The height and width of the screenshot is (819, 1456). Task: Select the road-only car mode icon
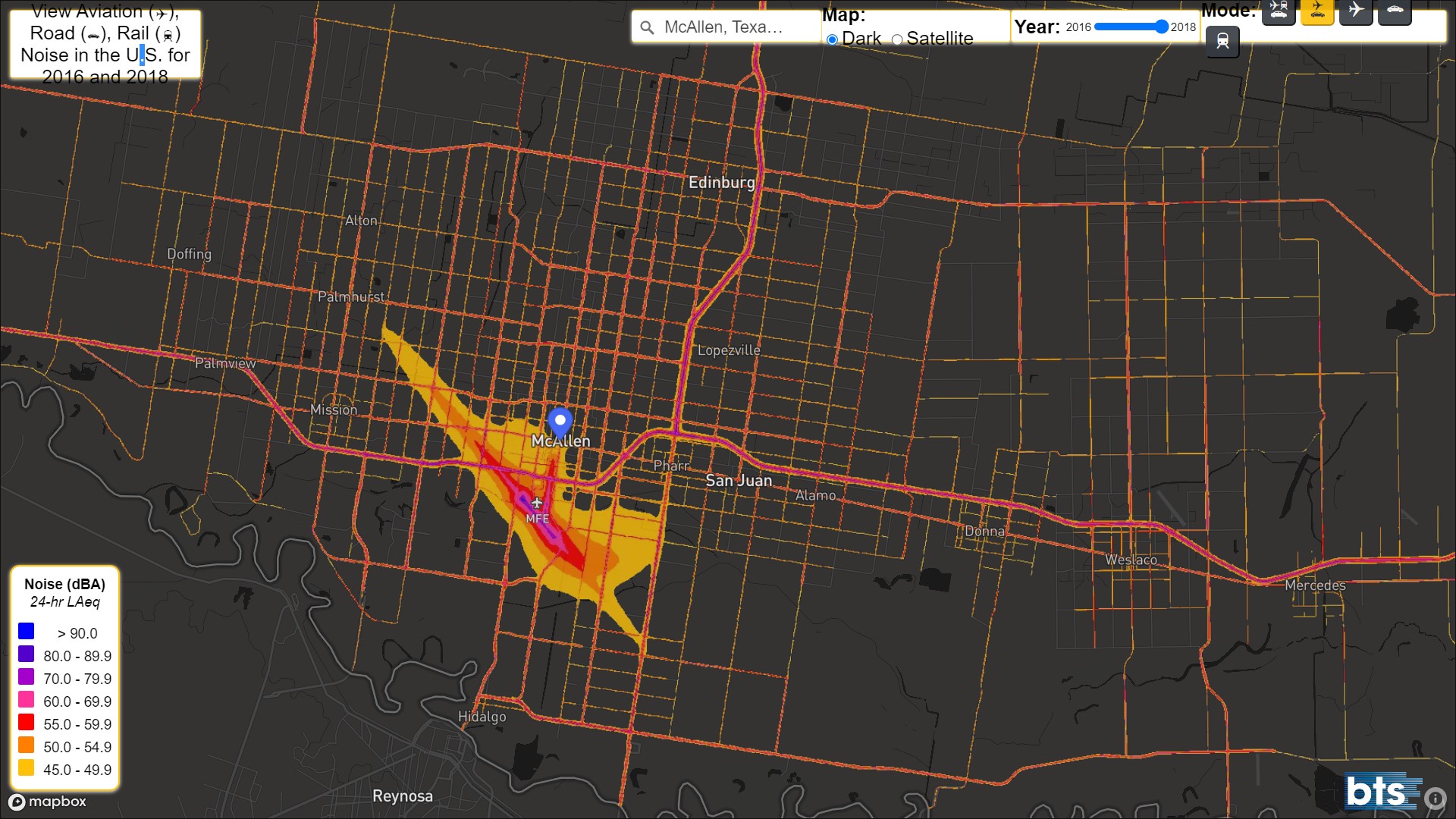click(x=1395, y=11)
